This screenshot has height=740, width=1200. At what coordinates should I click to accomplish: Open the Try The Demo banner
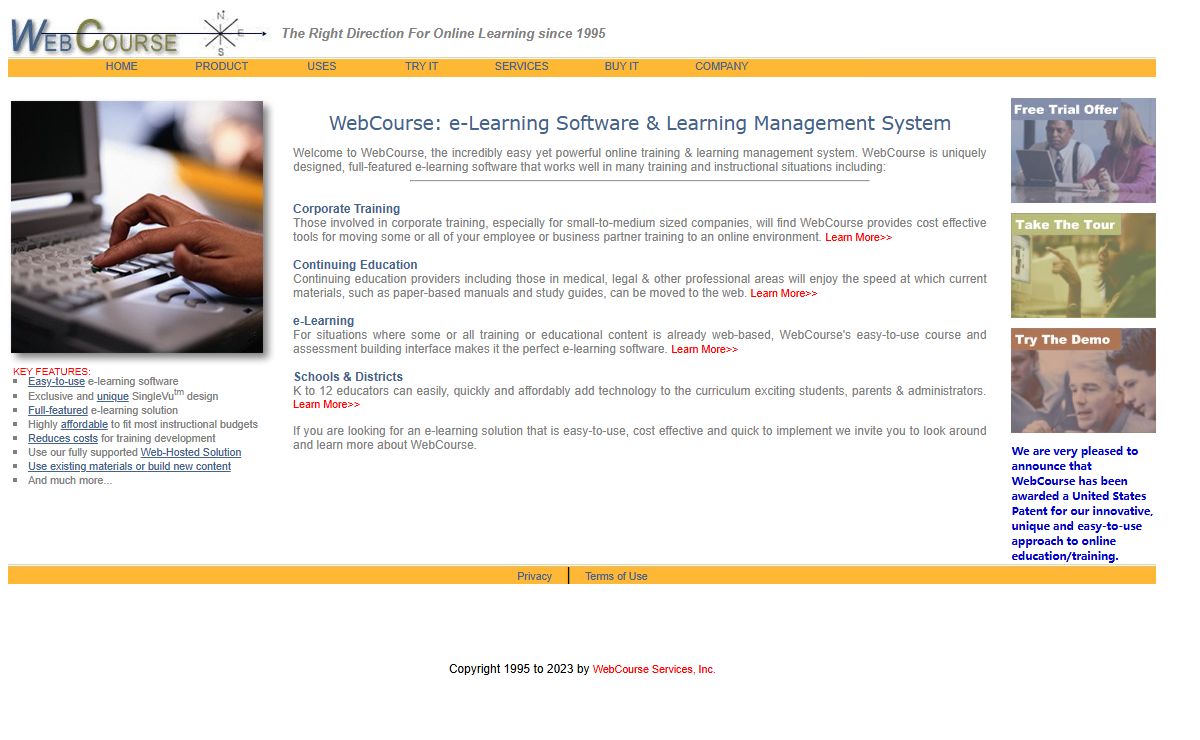[x=1083, y=380]
